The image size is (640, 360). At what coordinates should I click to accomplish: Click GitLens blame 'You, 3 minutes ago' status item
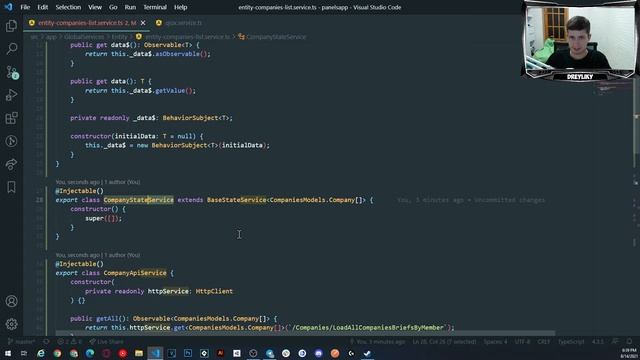[378, 341]
